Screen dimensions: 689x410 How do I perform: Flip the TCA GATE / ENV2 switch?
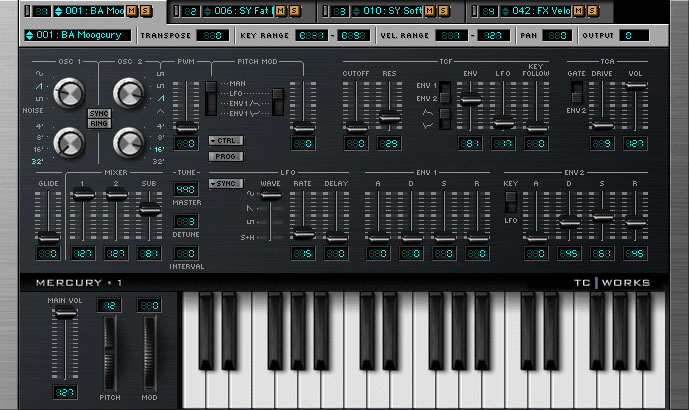pos(577,93)
